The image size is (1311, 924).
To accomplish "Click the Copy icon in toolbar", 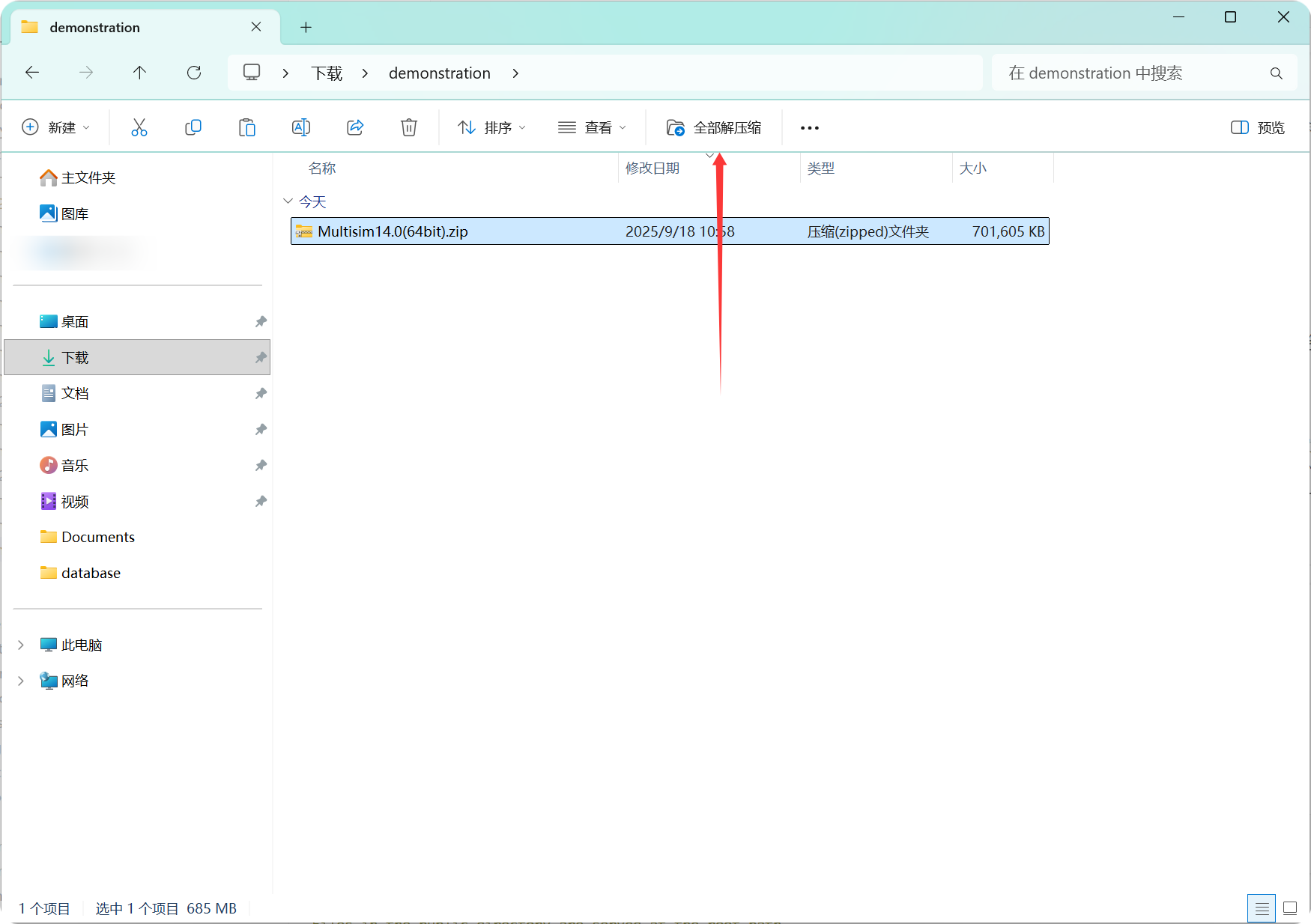I will 193,127.
